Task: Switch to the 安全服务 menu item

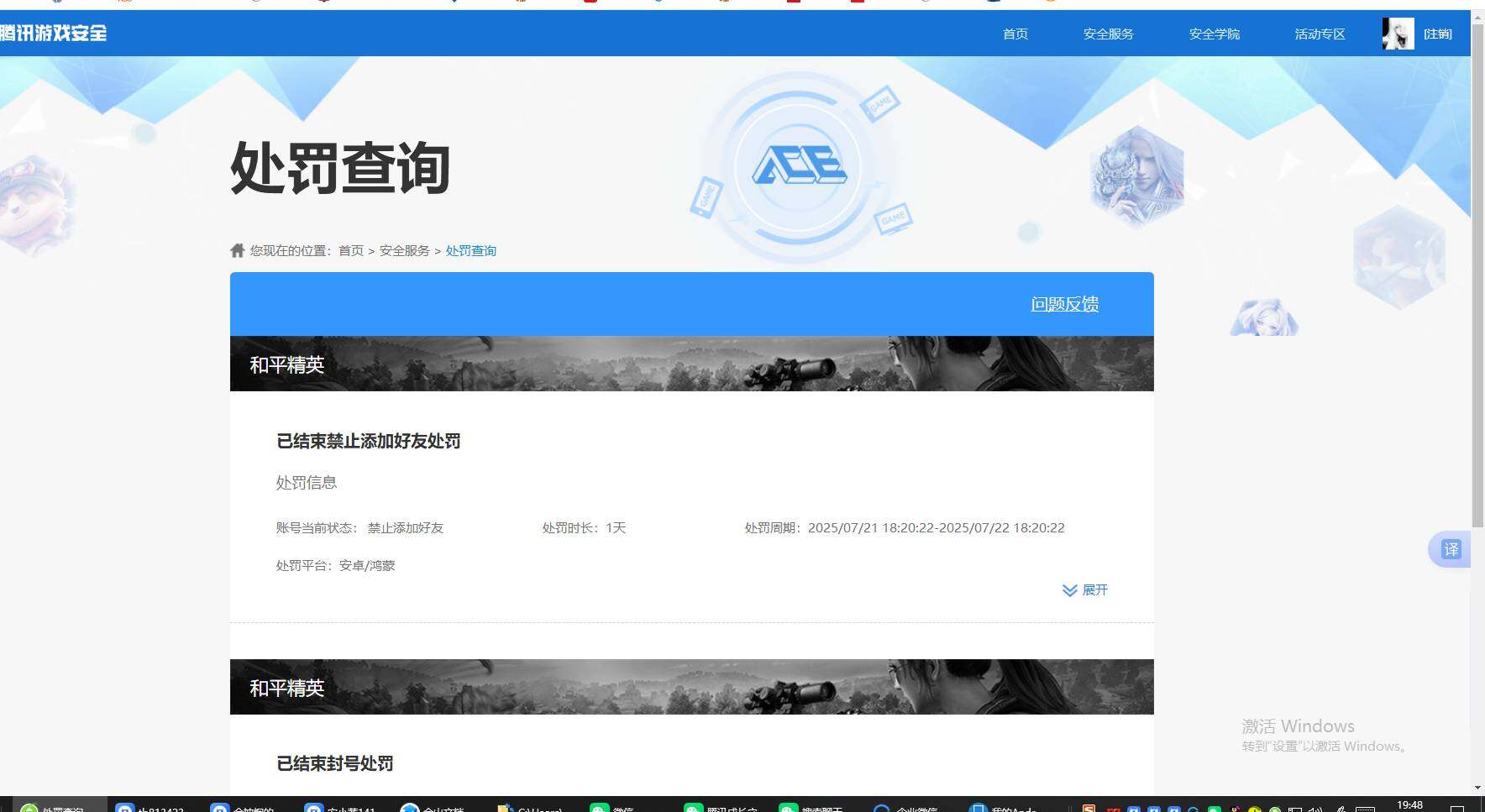Action: [x=1108, y=34]
